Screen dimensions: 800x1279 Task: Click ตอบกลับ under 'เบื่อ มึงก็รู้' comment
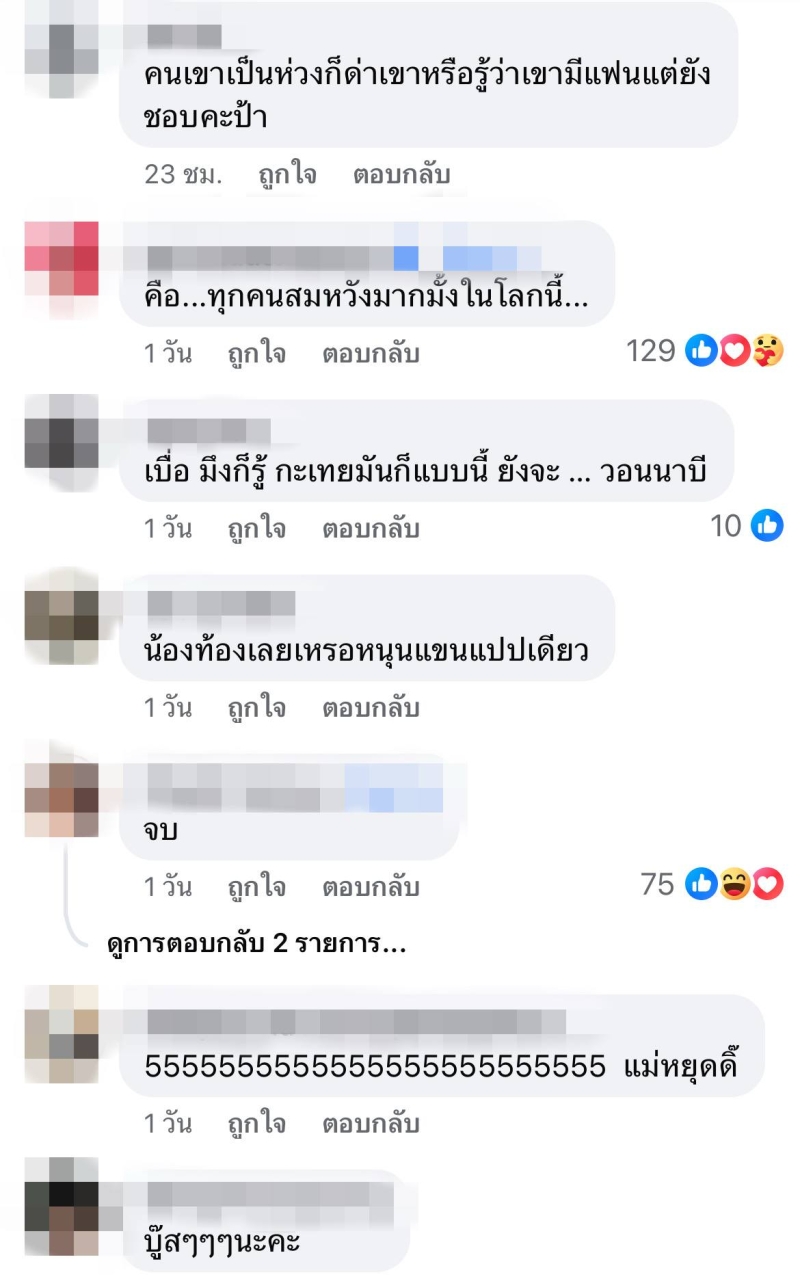pyautogui.click(x=370, y=528)
